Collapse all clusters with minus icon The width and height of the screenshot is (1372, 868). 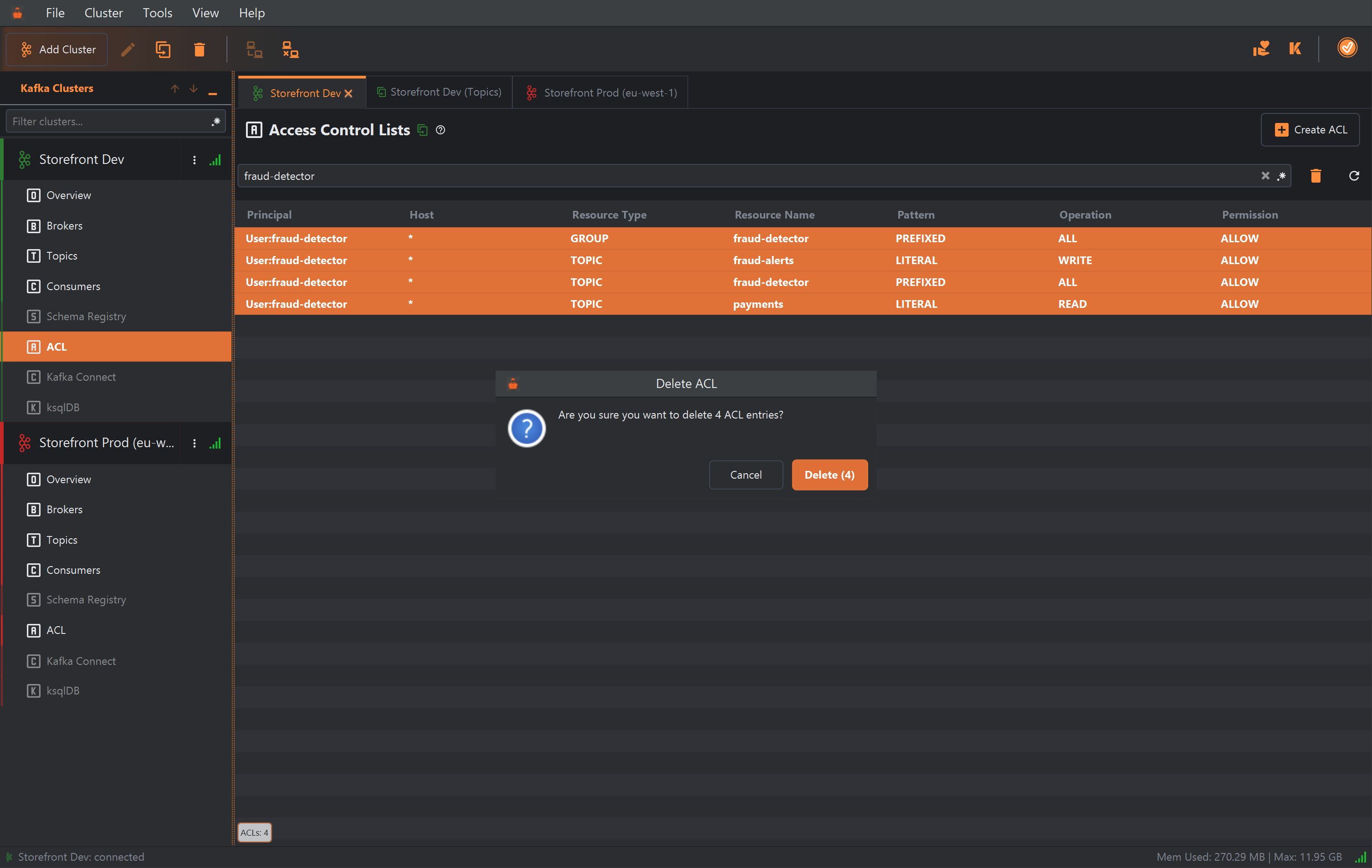[213, 93]
